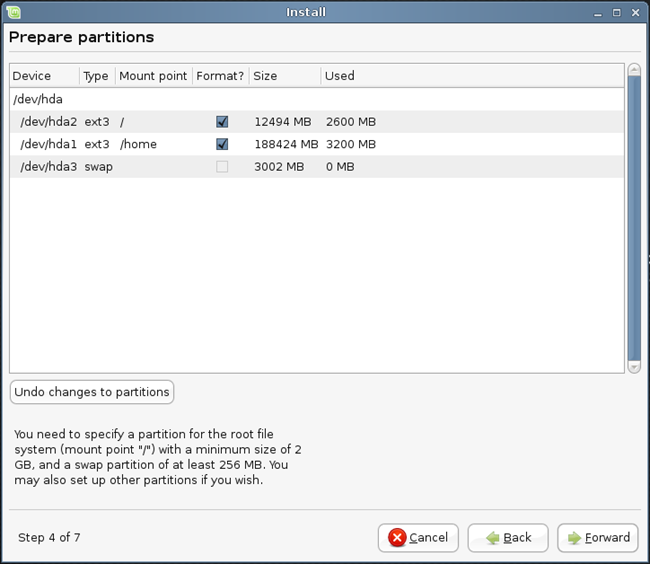
Task: Select the /dev/hda disk entry
Action: (38, 100)
